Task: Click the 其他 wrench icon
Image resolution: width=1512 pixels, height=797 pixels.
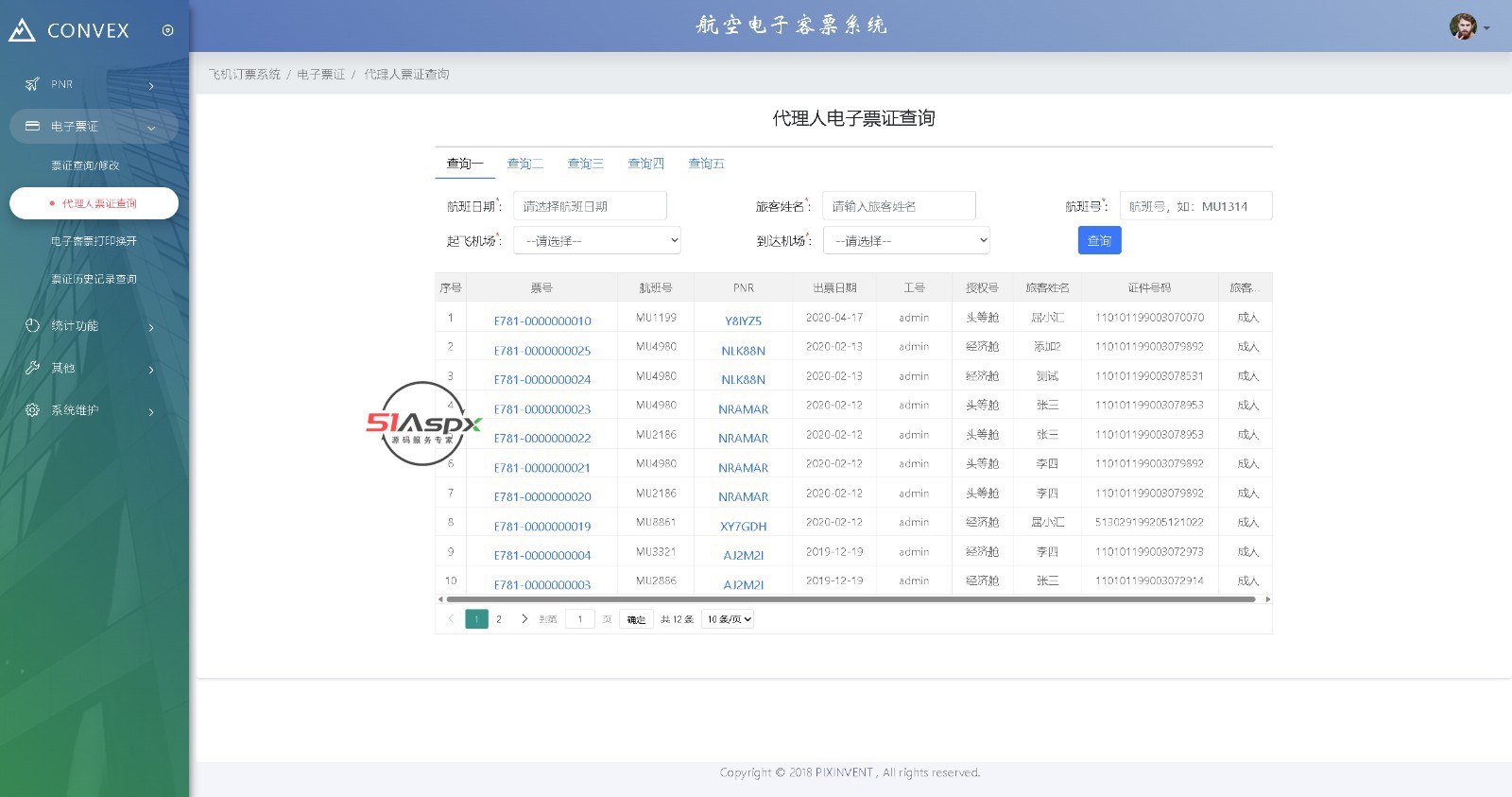Action: click(32, 368)
